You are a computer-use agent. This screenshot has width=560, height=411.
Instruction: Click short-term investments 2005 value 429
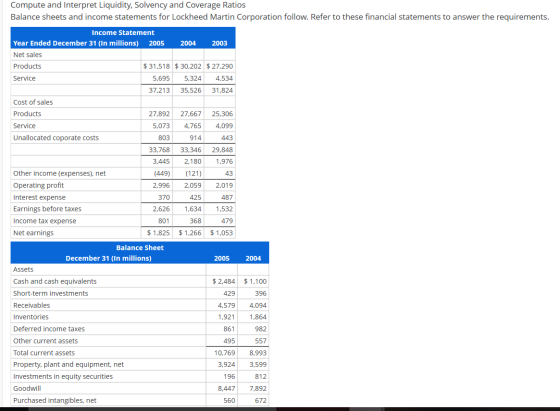[x=229, y=294]
